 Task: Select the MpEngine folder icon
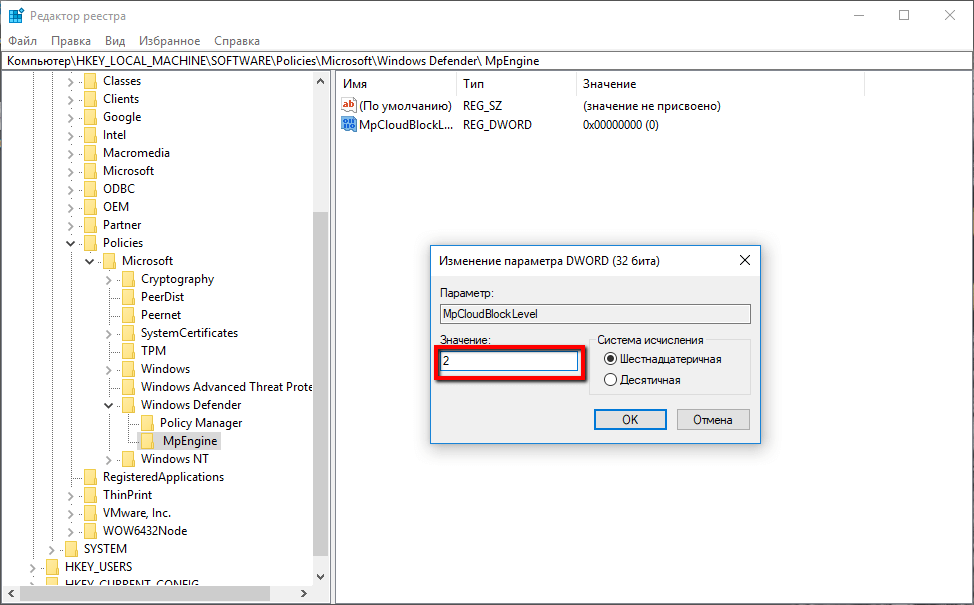point(147,441)
